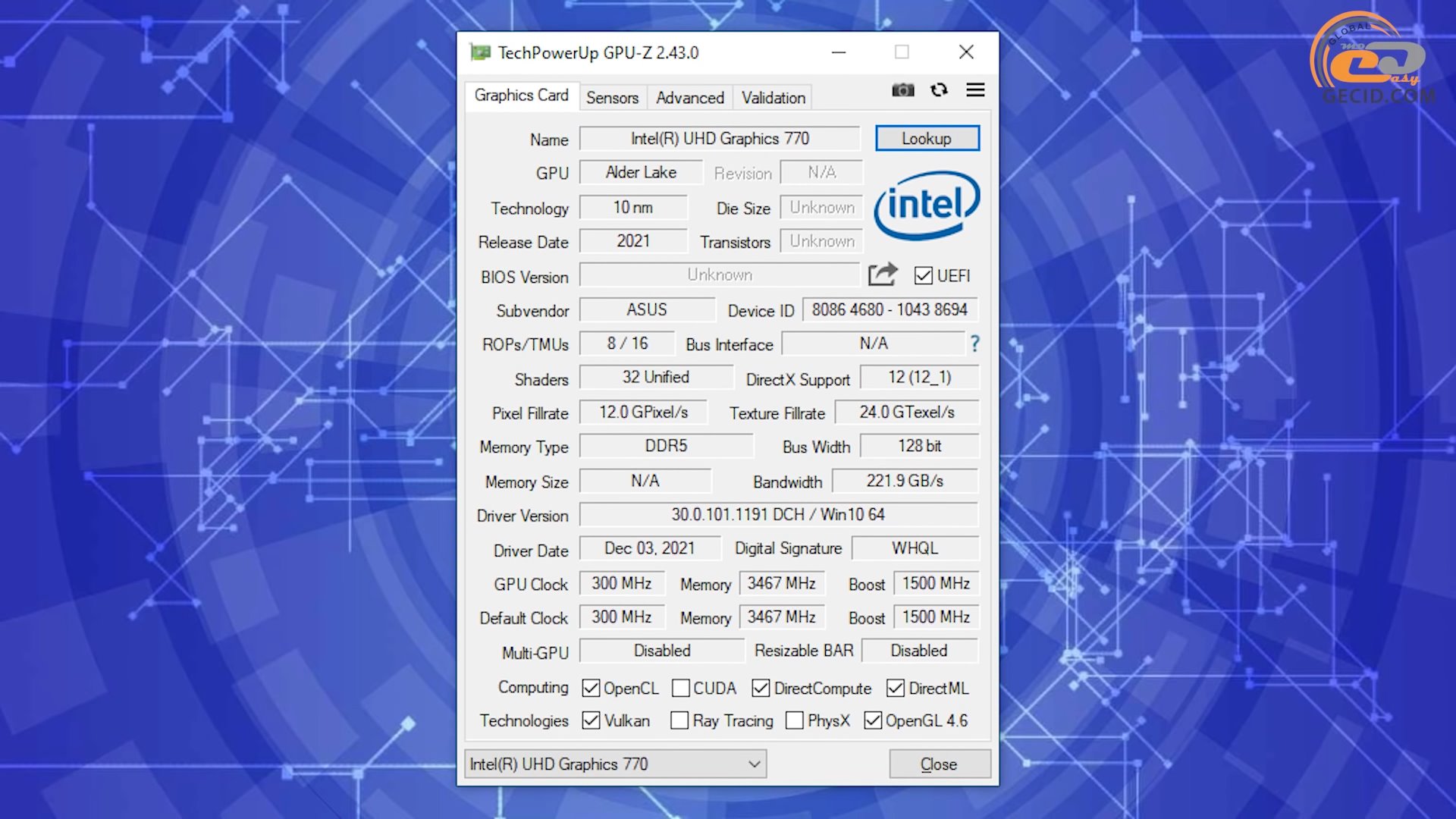Open the hamburger menu
This screenshot has width=1456, height=819.
click(975, 89)
